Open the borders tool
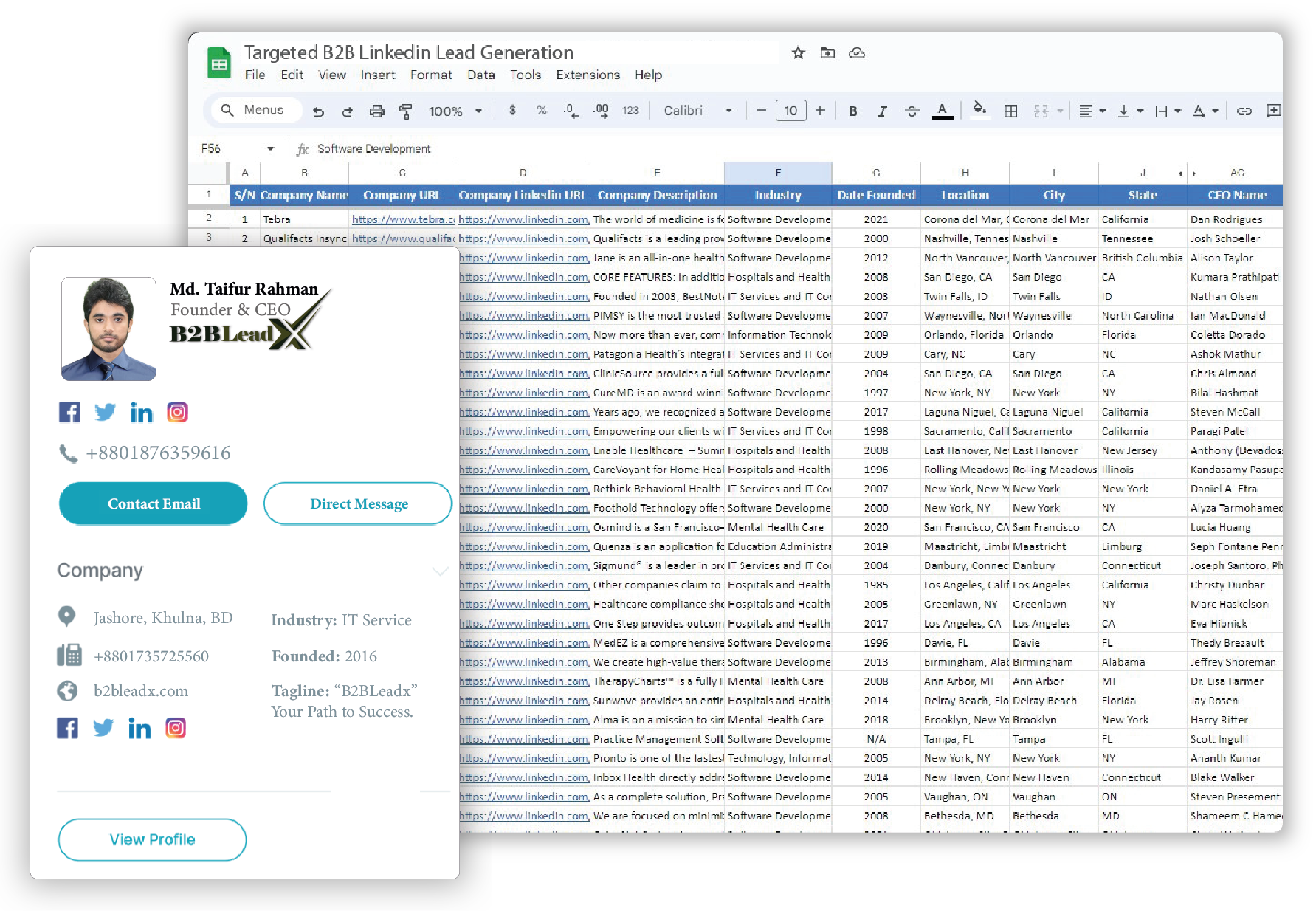 (1010, 111)
